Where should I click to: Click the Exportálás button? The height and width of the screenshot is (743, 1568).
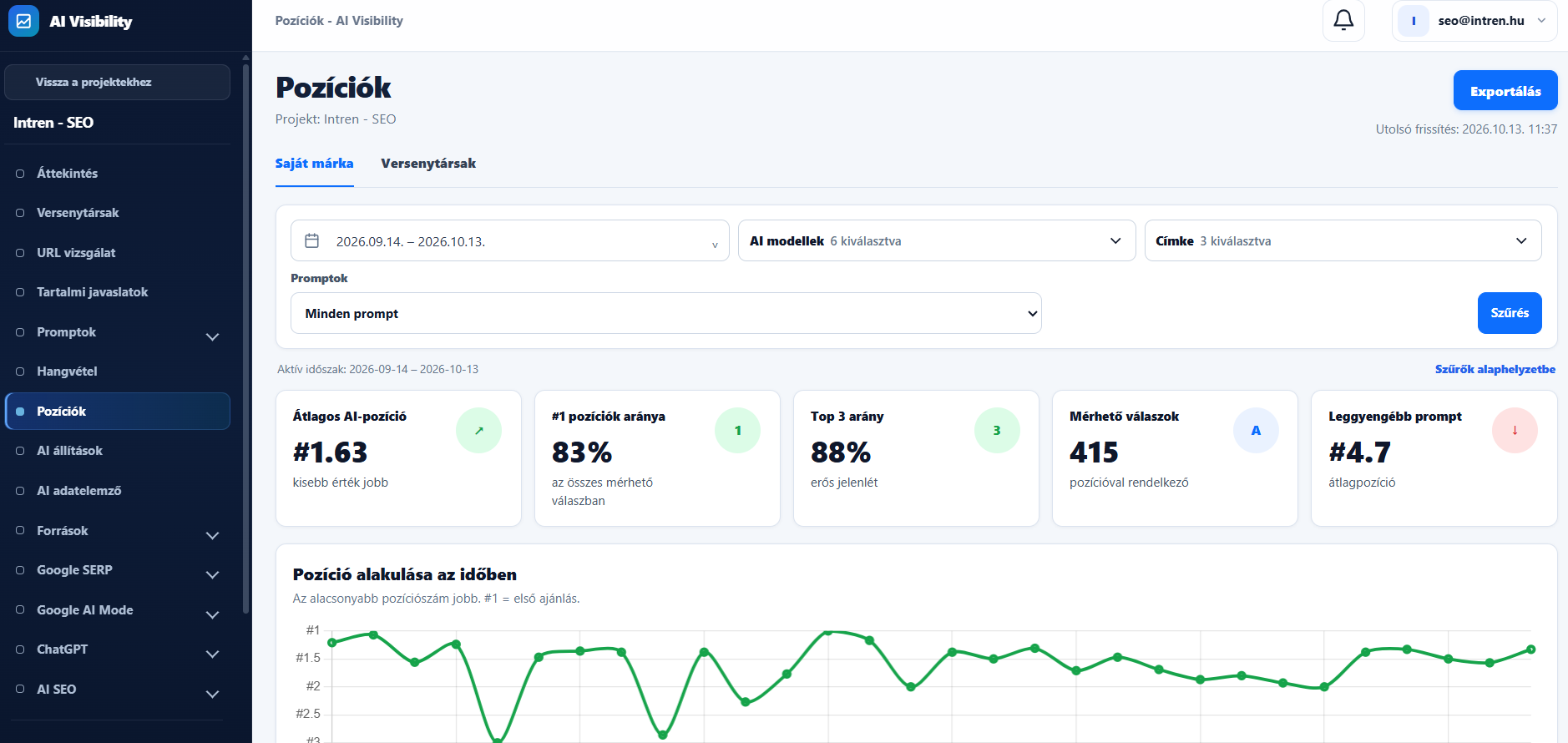pyautogui.click(x=1505, y=91)
